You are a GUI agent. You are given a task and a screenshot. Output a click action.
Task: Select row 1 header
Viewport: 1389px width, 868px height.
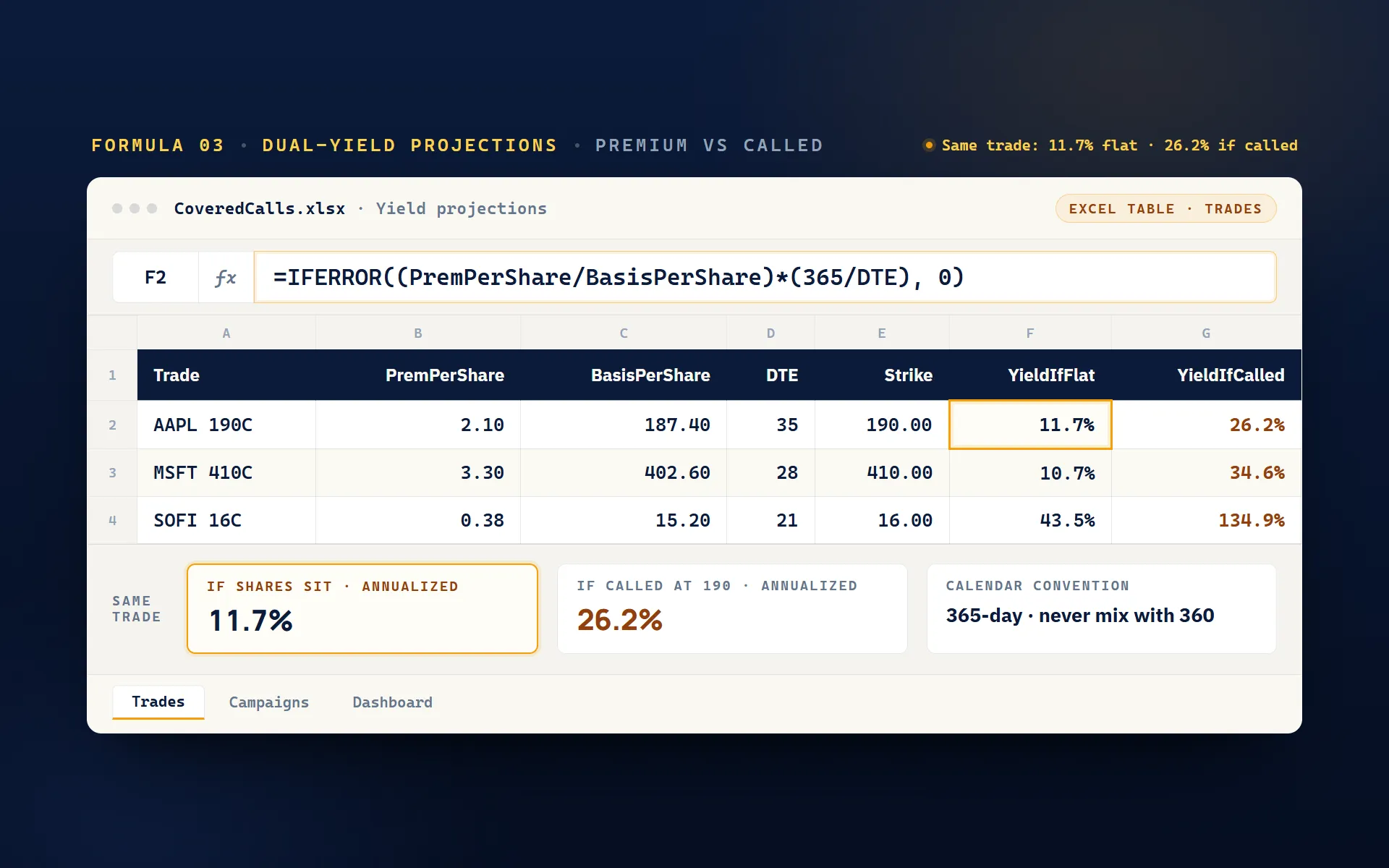[x=112, y=375]
